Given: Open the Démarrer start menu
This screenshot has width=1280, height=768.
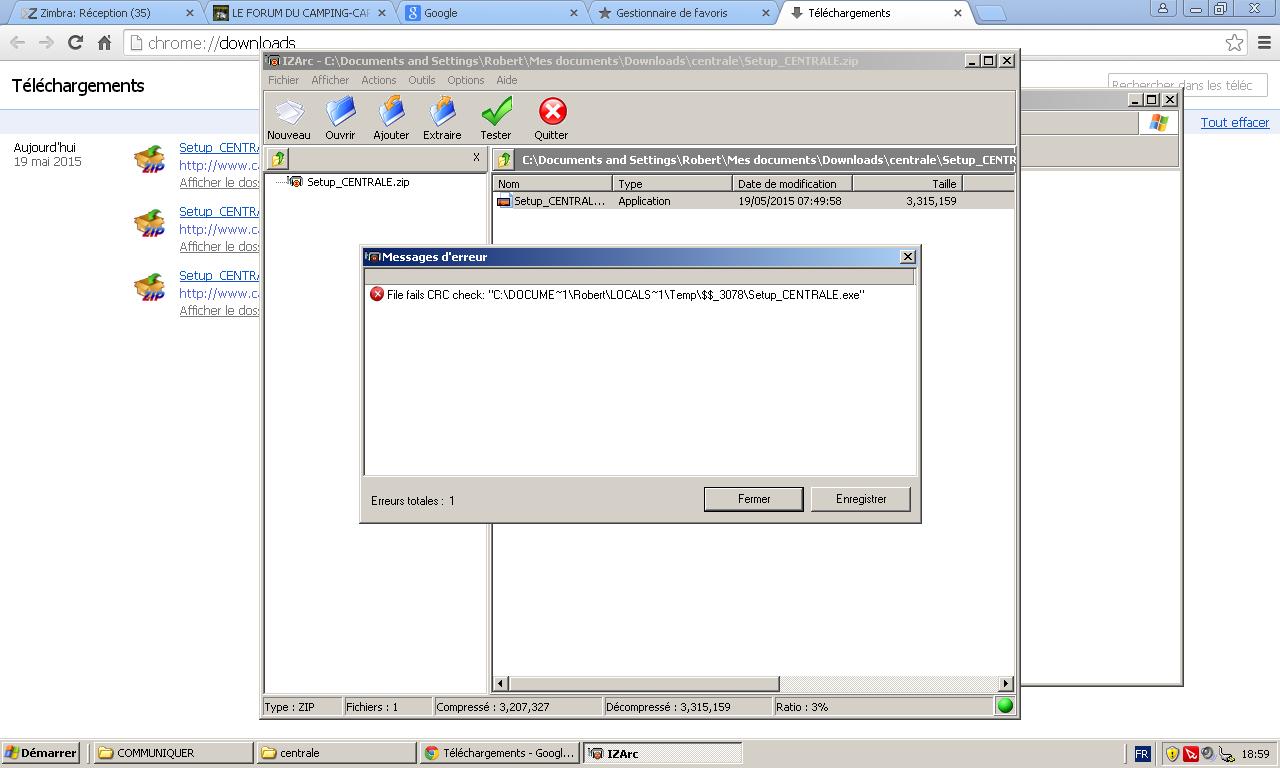Looking at the screenshot, I should point(41,753).
